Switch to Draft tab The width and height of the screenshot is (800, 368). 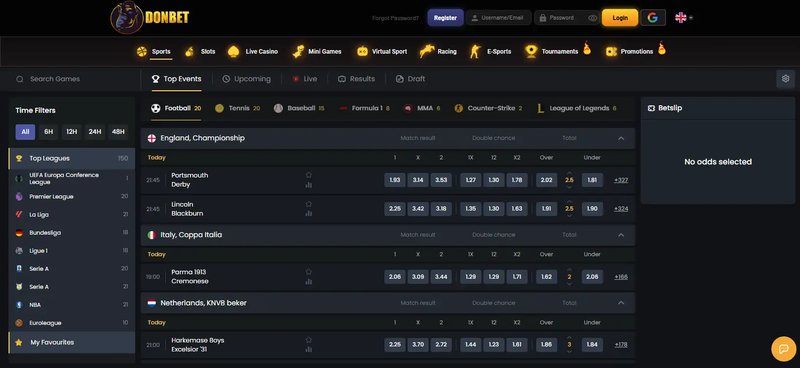411,79
